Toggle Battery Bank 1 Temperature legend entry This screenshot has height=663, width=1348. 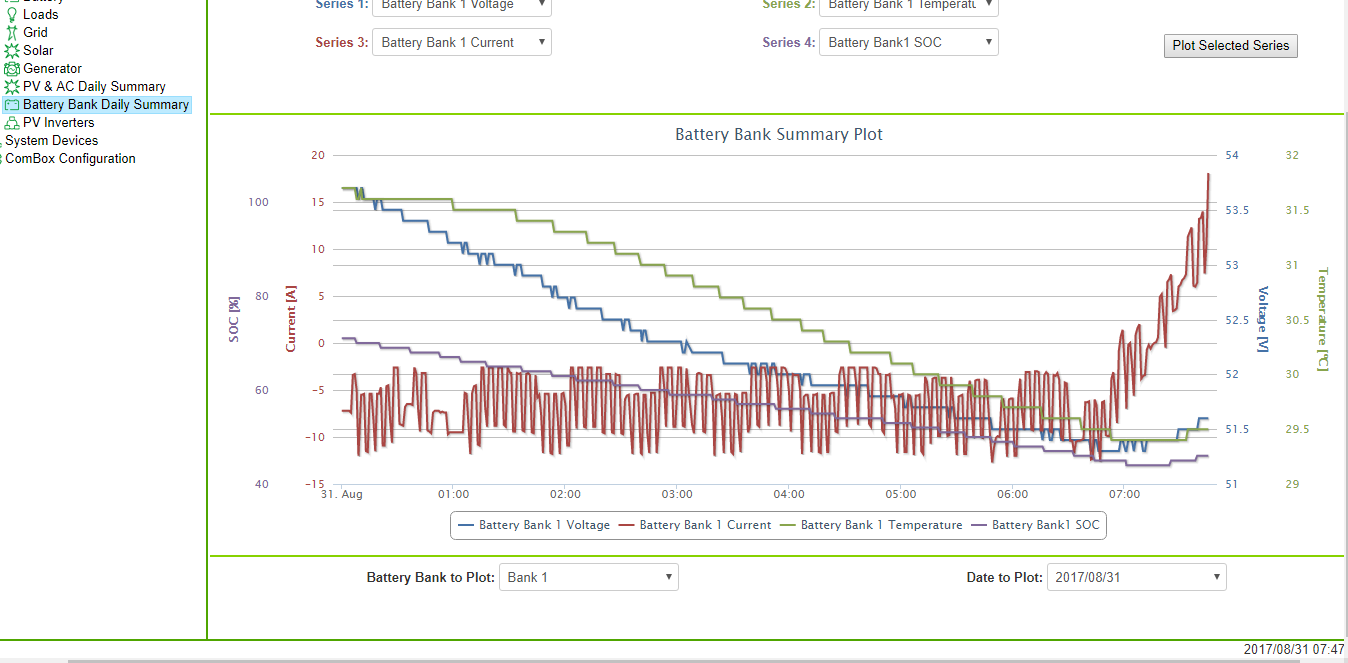tap(871, 525)
